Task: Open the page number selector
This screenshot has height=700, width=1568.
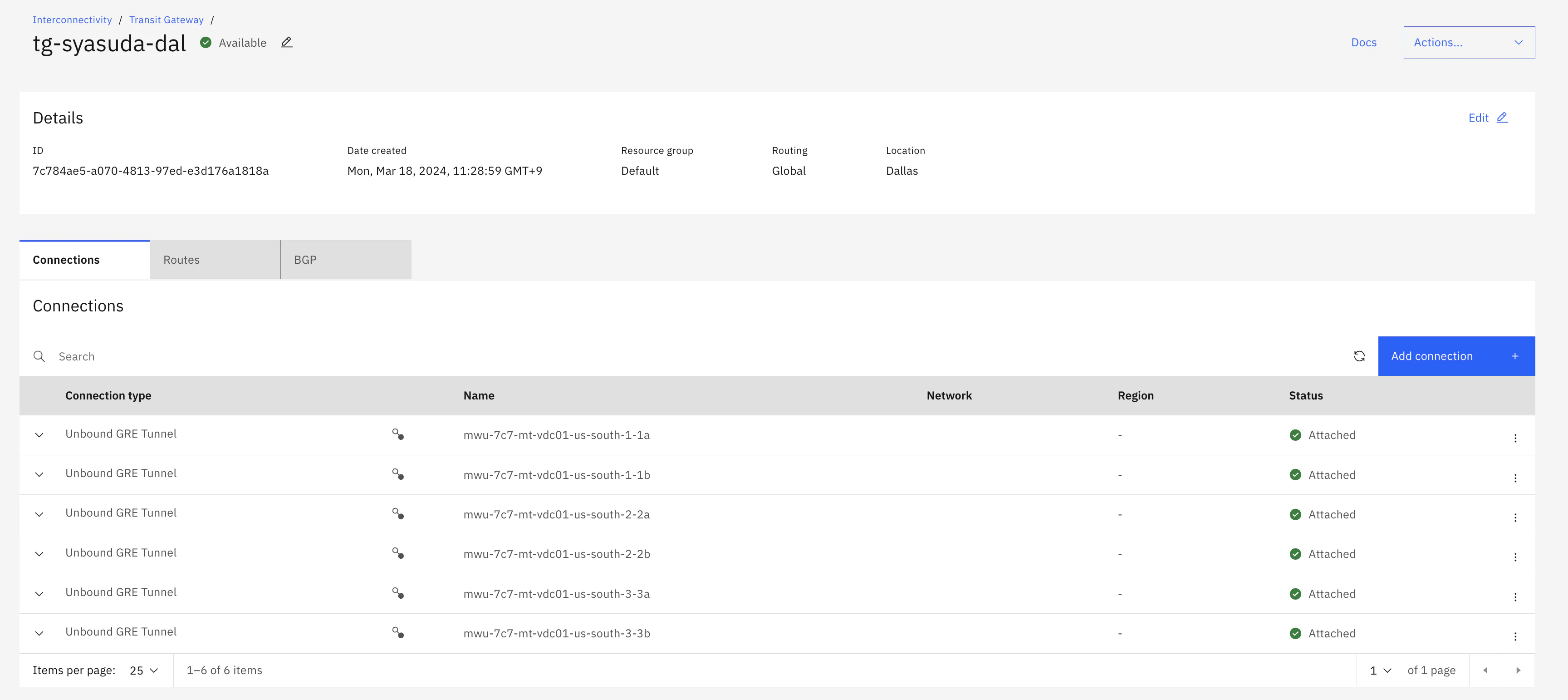Action: 1380,670
